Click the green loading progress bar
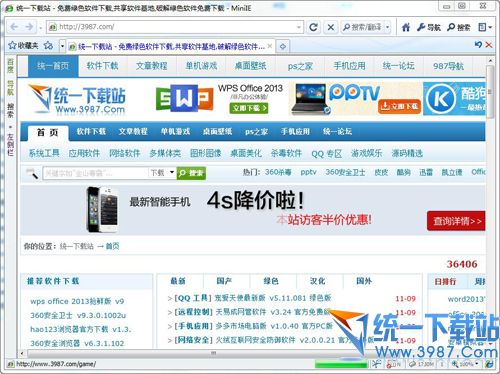 point(341,364)
